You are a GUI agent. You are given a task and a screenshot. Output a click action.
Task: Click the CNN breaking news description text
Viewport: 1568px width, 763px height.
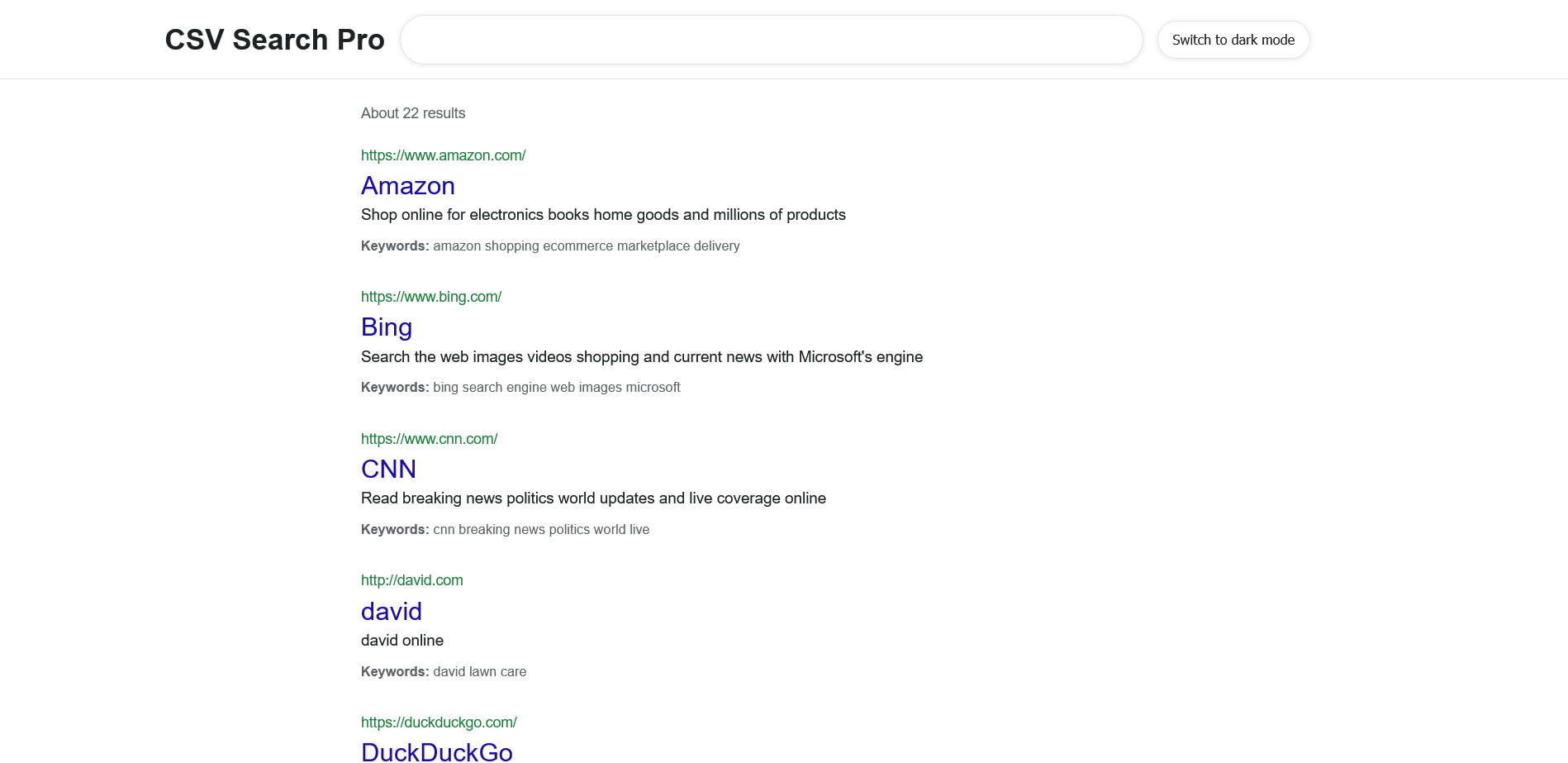pos(593,498)
